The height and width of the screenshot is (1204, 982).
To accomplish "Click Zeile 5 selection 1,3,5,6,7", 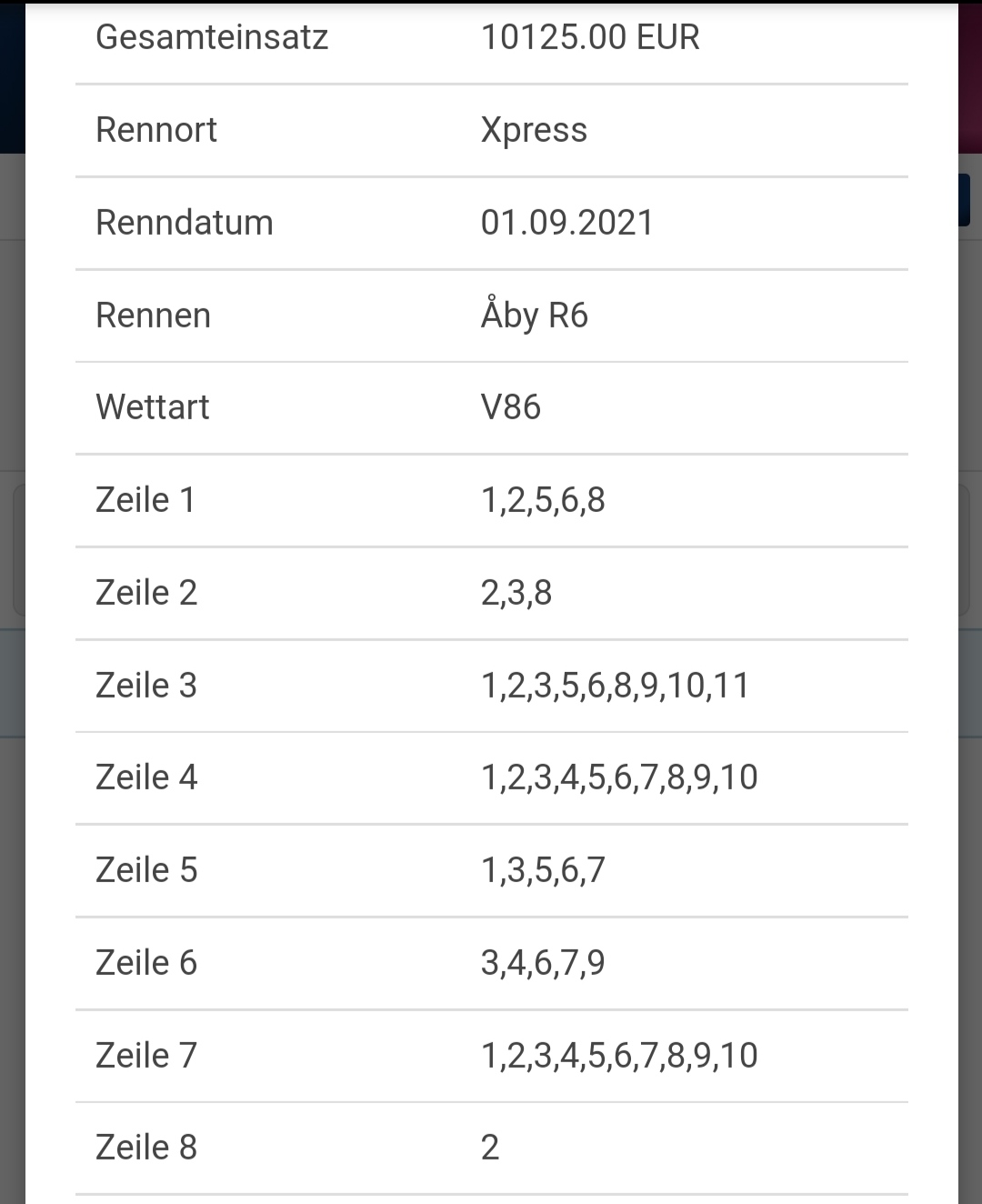I will click(x=543, y=870).
